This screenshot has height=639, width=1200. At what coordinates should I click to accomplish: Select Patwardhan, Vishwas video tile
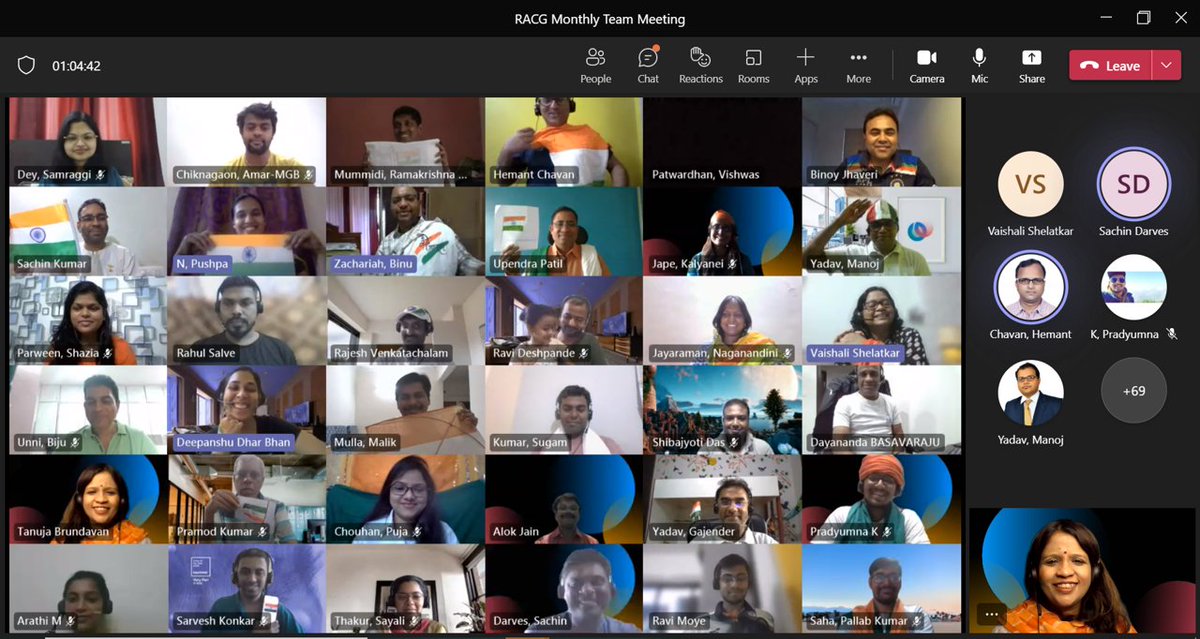coord(722,142)
